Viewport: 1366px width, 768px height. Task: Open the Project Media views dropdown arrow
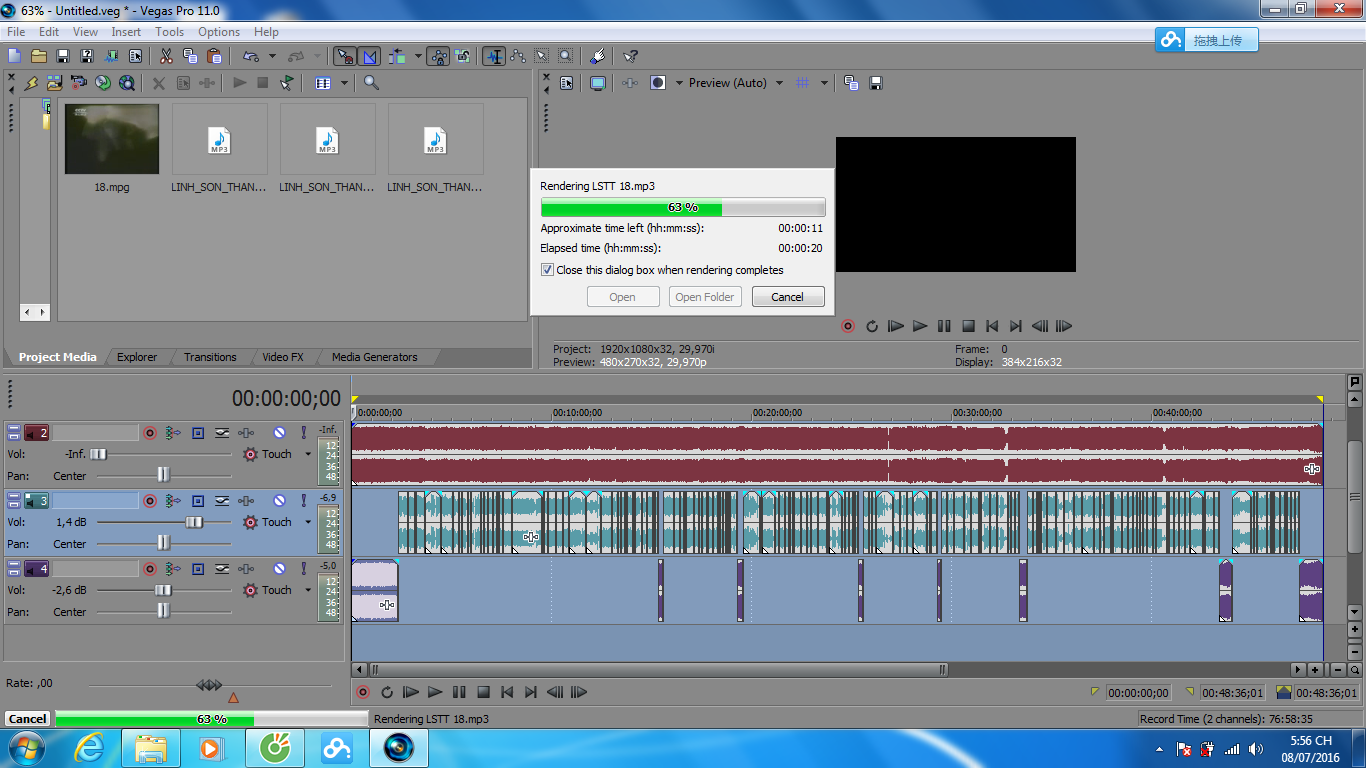[344, 83]
